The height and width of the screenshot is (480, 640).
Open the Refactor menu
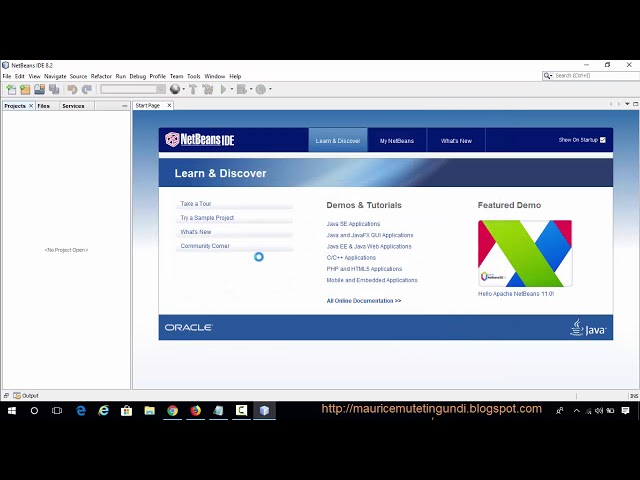point(101,76)
